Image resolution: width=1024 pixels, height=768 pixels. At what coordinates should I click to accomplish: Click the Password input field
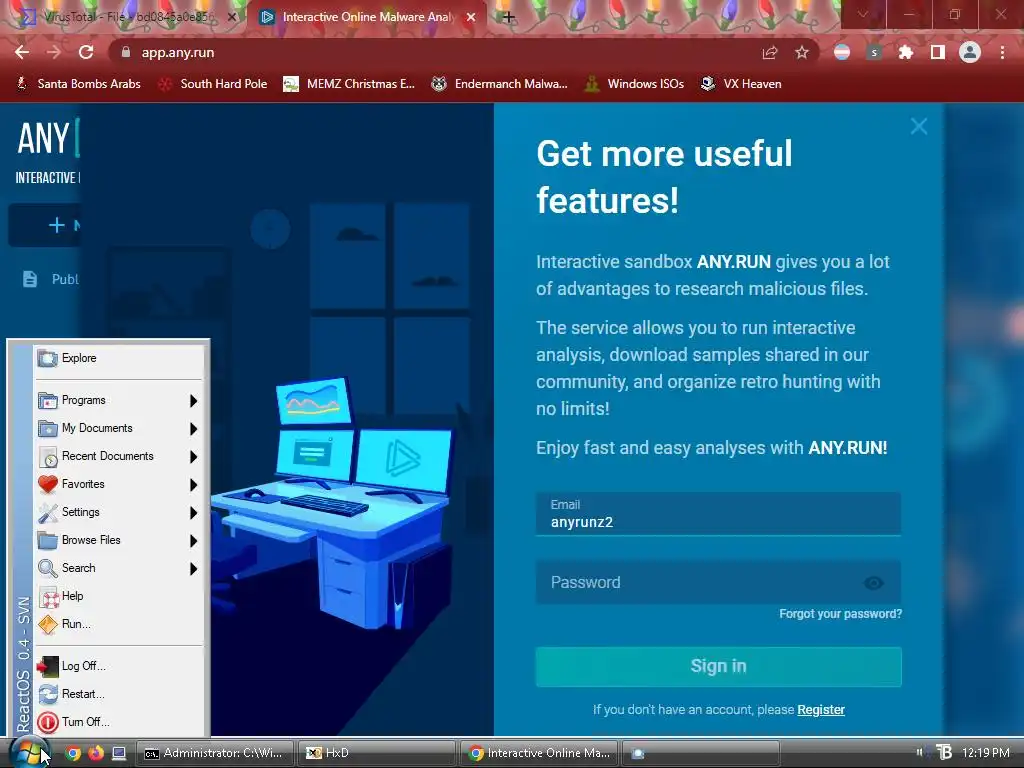[x=718, y=582]
